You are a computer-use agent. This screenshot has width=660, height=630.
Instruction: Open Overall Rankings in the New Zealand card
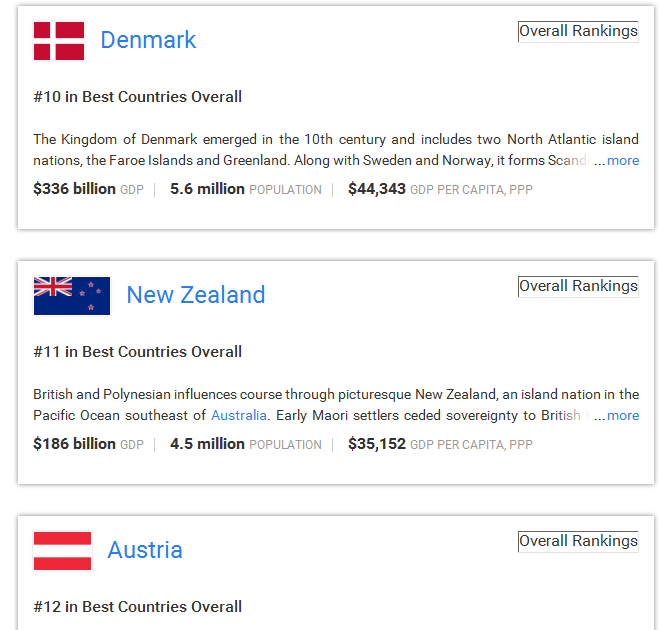(x=578, y=287)
